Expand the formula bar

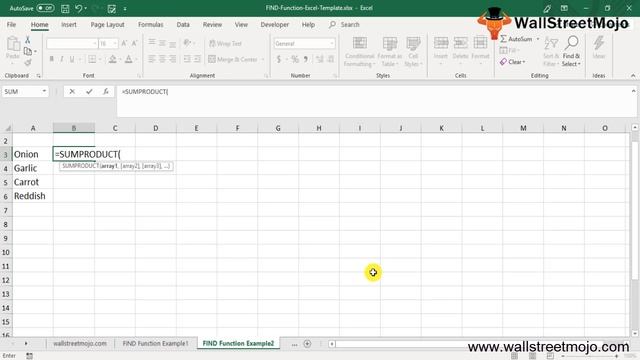(633, 91)
